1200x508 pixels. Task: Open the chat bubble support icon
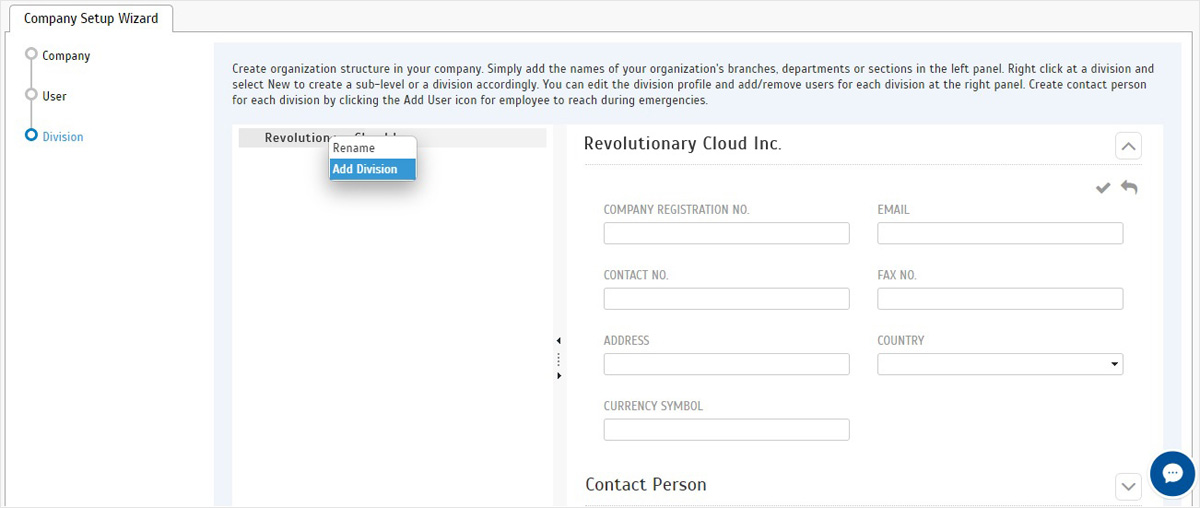[1173, 474]
